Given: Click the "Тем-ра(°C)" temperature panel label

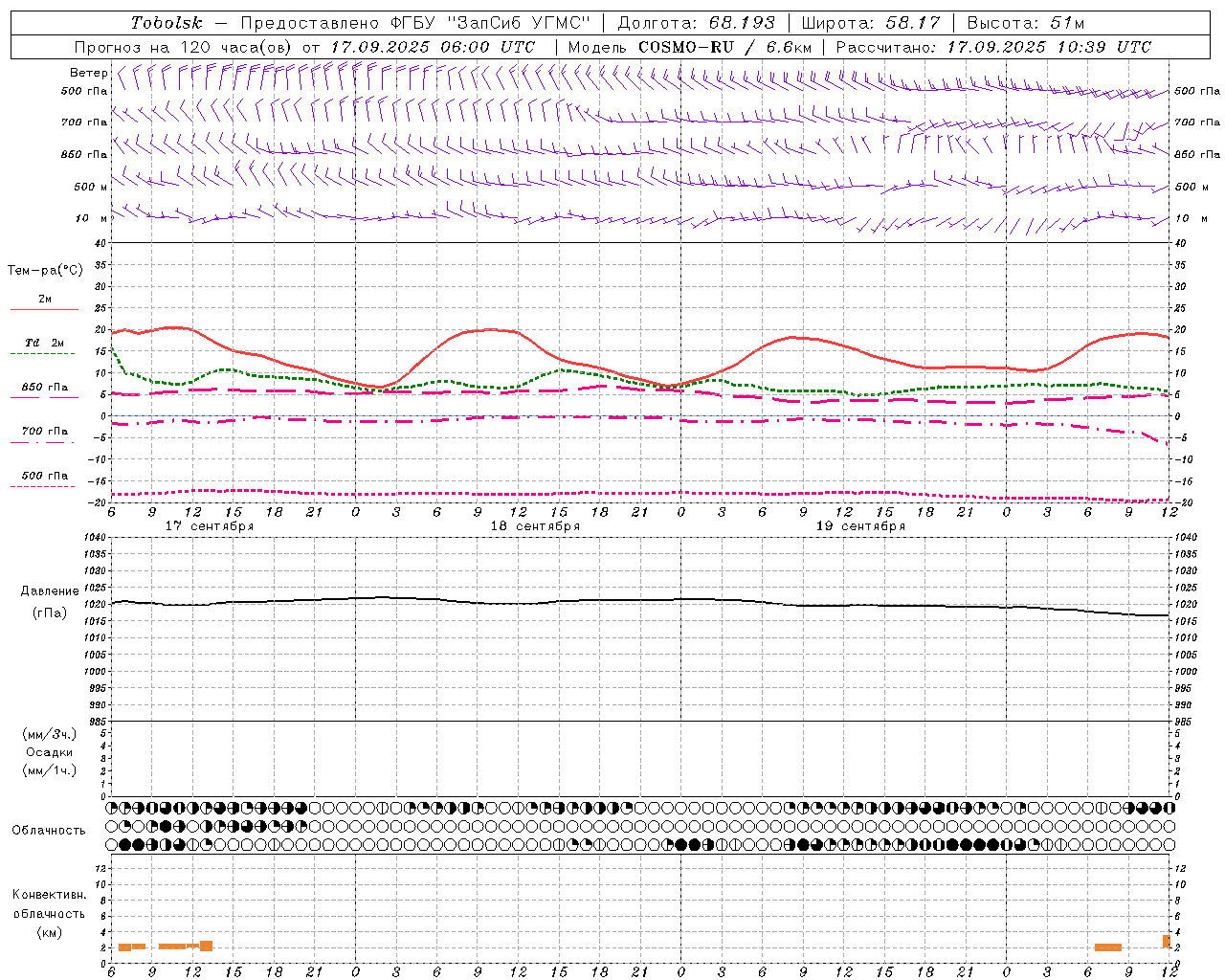Looking at the screenshot, I should coord(45,271).
